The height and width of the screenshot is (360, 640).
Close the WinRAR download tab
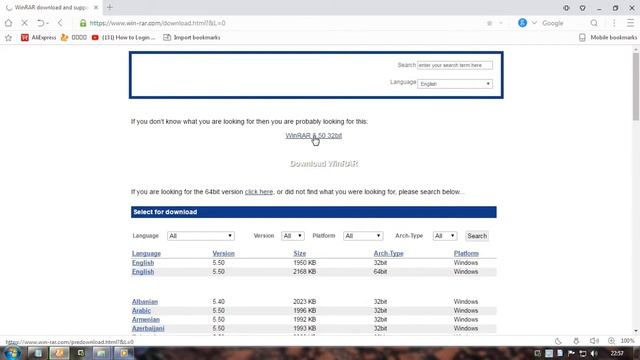point(96,7)
